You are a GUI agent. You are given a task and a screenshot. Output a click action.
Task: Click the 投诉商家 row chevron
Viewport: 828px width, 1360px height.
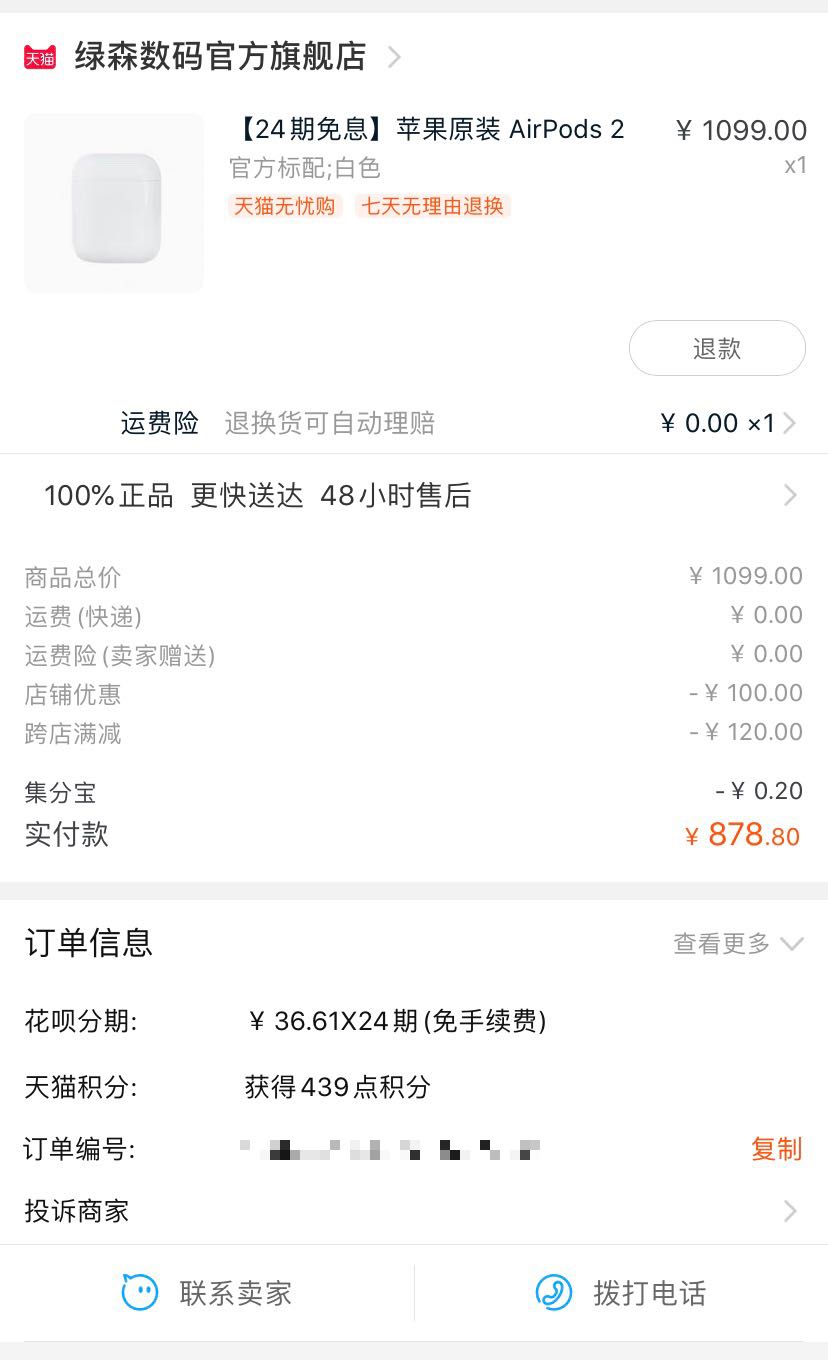click(790, 1211)
